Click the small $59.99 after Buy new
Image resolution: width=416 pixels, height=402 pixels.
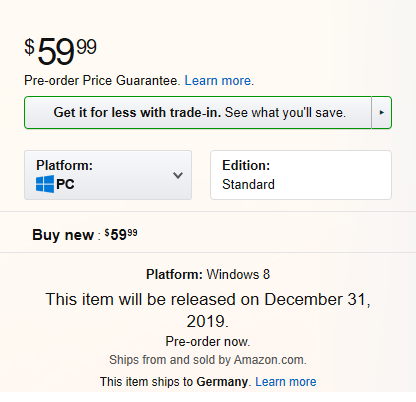[121, 234]
